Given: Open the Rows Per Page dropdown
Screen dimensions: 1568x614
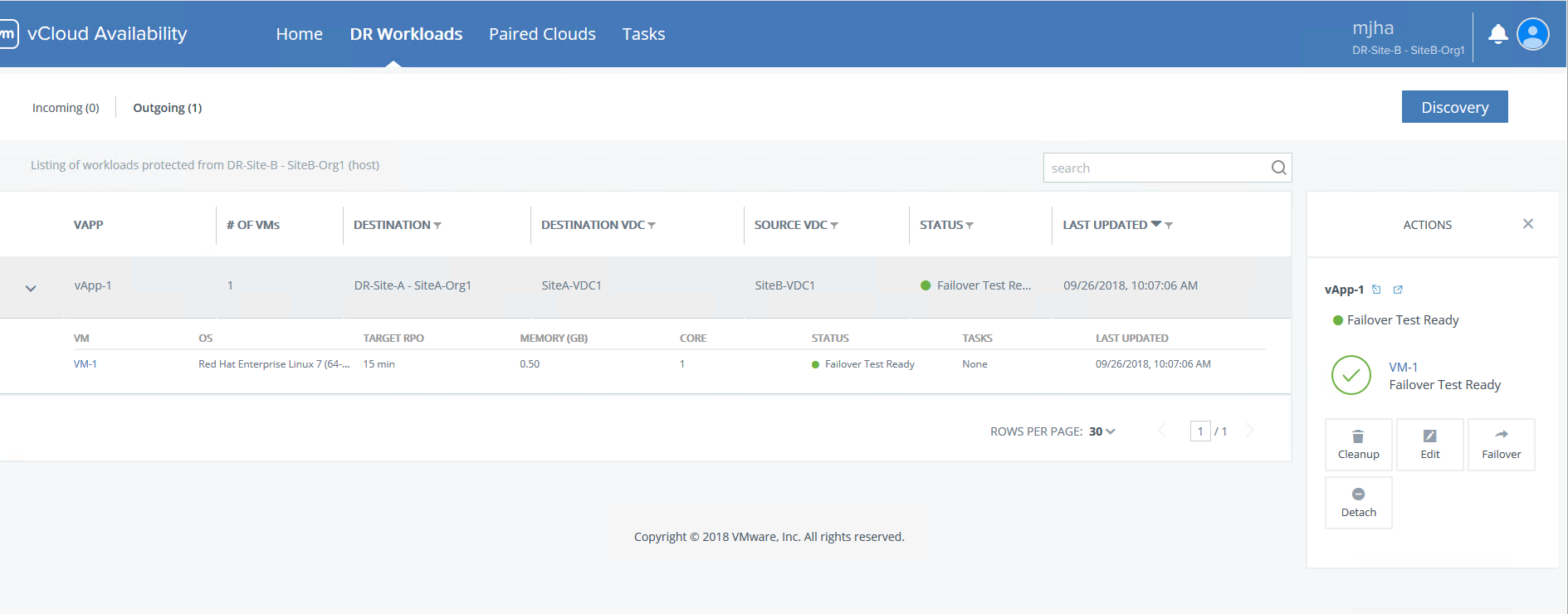Looking at the screenshot, I should tap(1102, 431).
